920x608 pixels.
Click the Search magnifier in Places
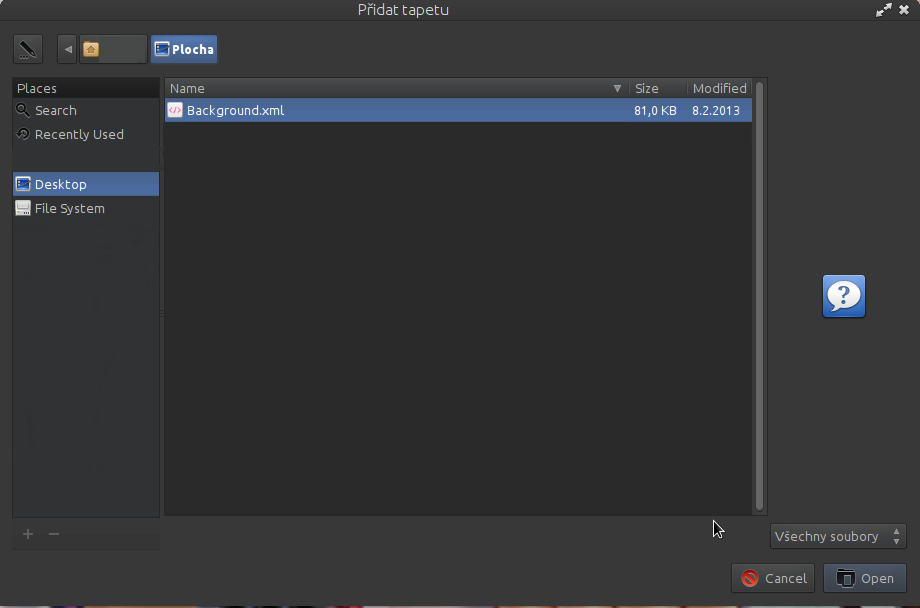coord(23,110)
